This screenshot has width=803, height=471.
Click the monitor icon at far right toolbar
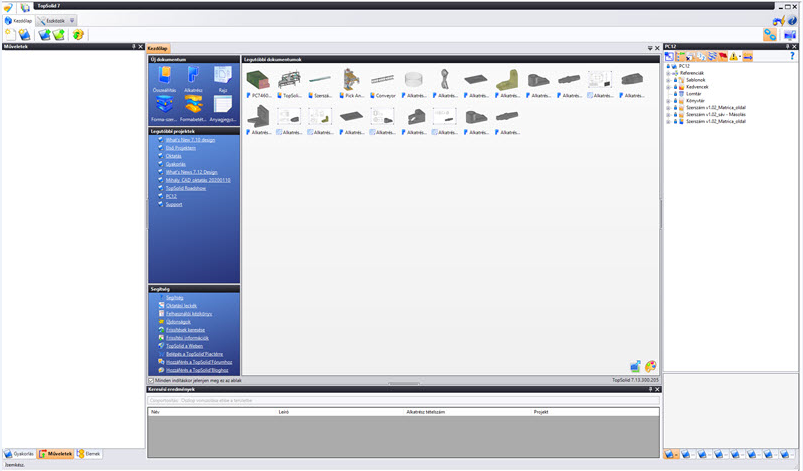pyautogui.click(x=790, y=35)
